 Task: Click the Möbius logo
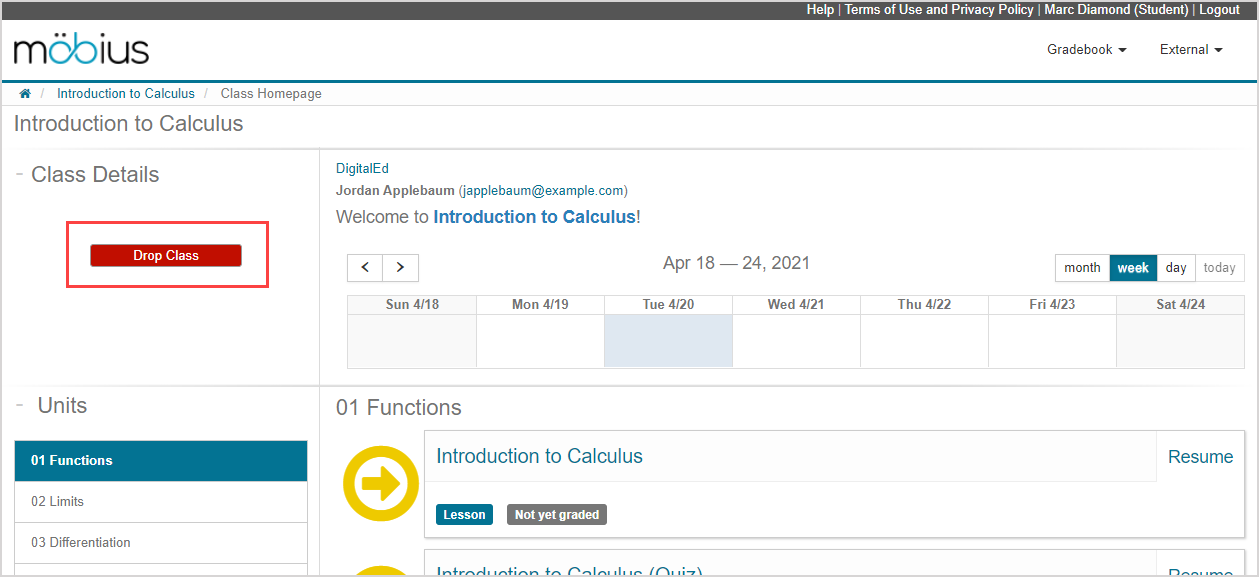click(x=81, y=50)
